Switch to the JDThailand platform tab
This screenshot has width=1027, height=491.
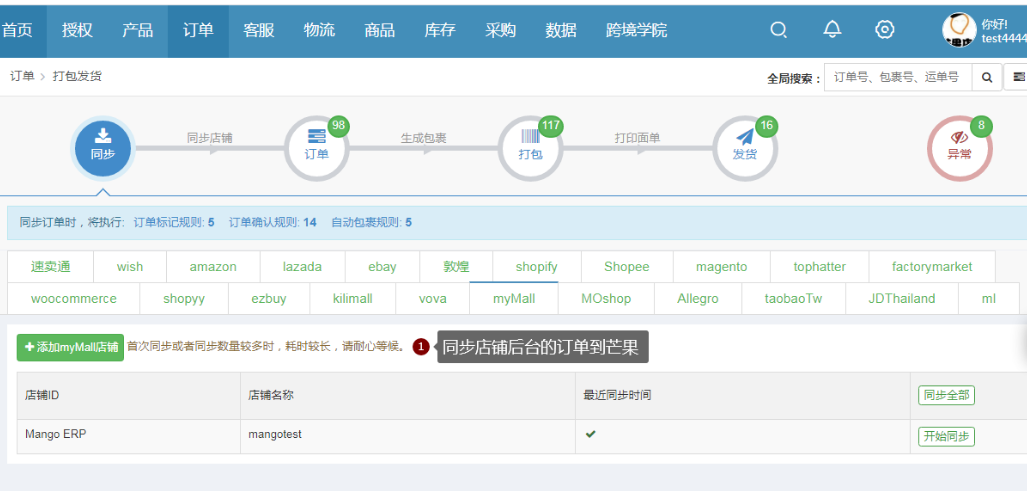tap(902, 299)
